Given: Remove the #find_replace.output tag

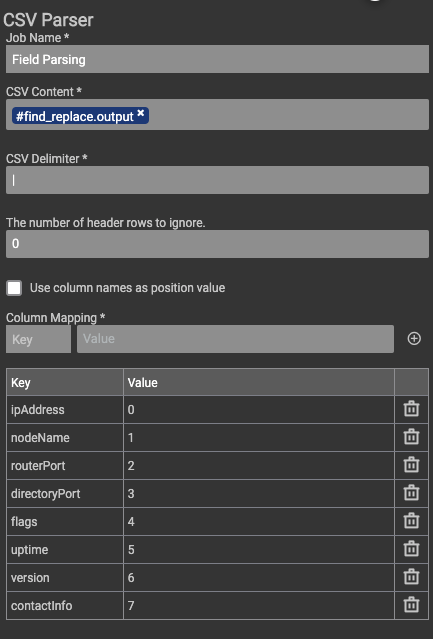Looking at the screenshot, I should (x=141, y=113).
